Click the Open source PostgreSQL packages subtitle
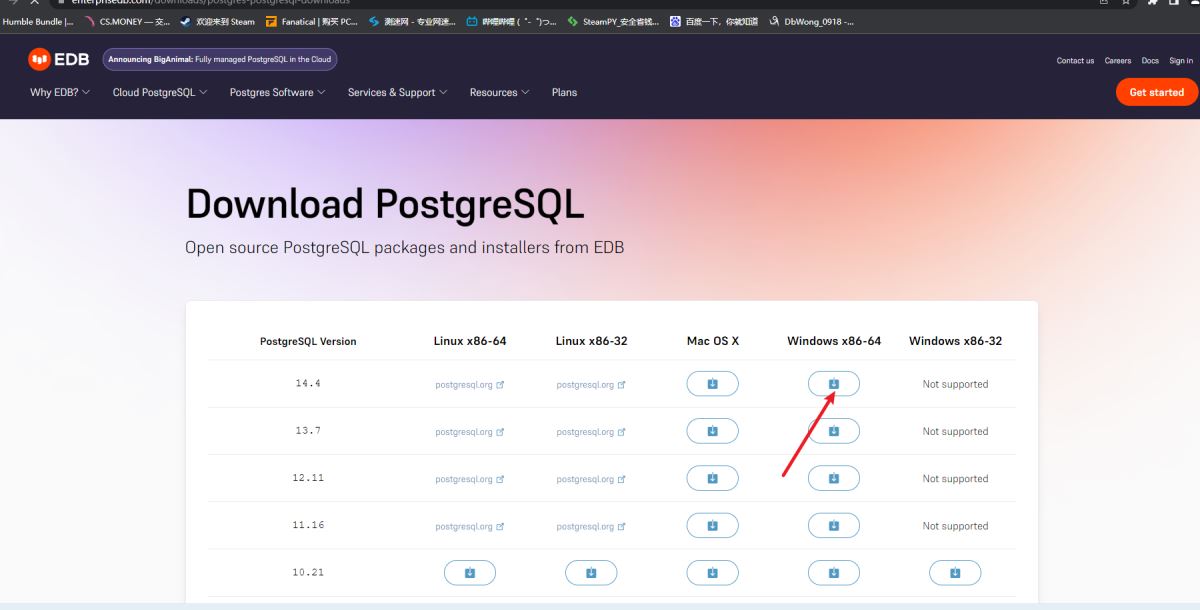 tap(405, 247)
